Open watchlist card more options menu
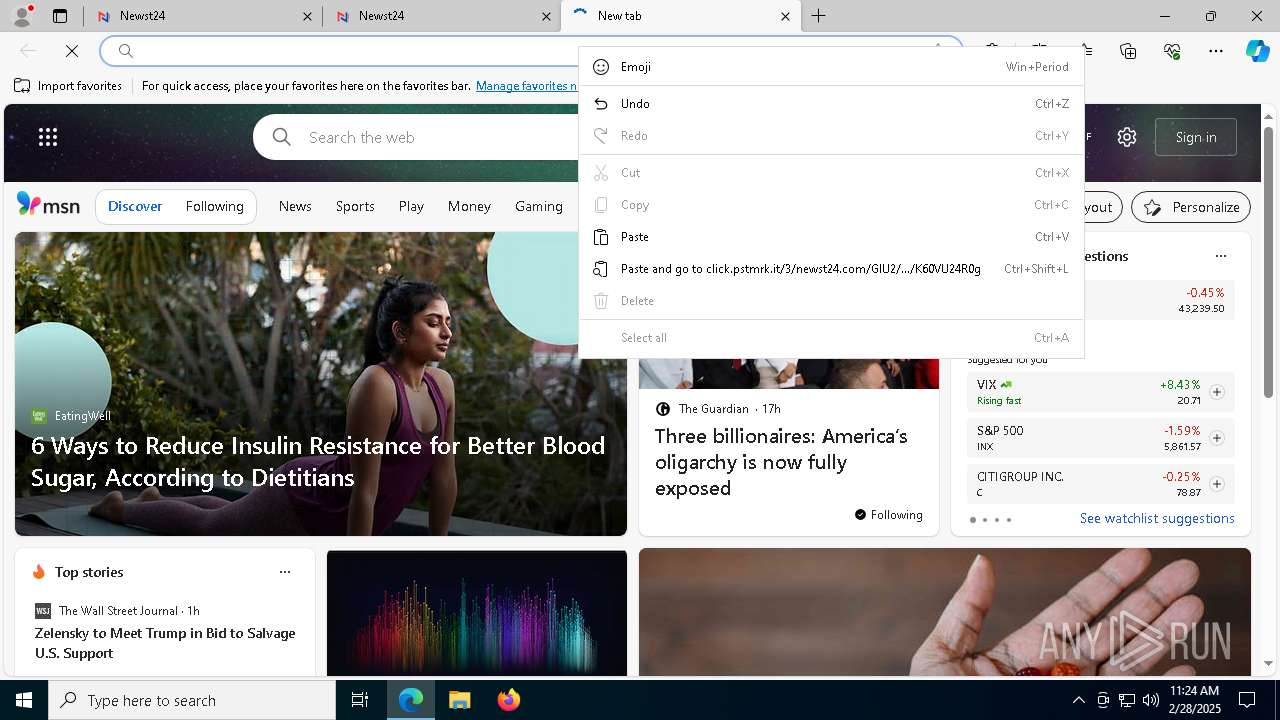Viewport: 1280px width, 720px height. tap(1220, 256)
